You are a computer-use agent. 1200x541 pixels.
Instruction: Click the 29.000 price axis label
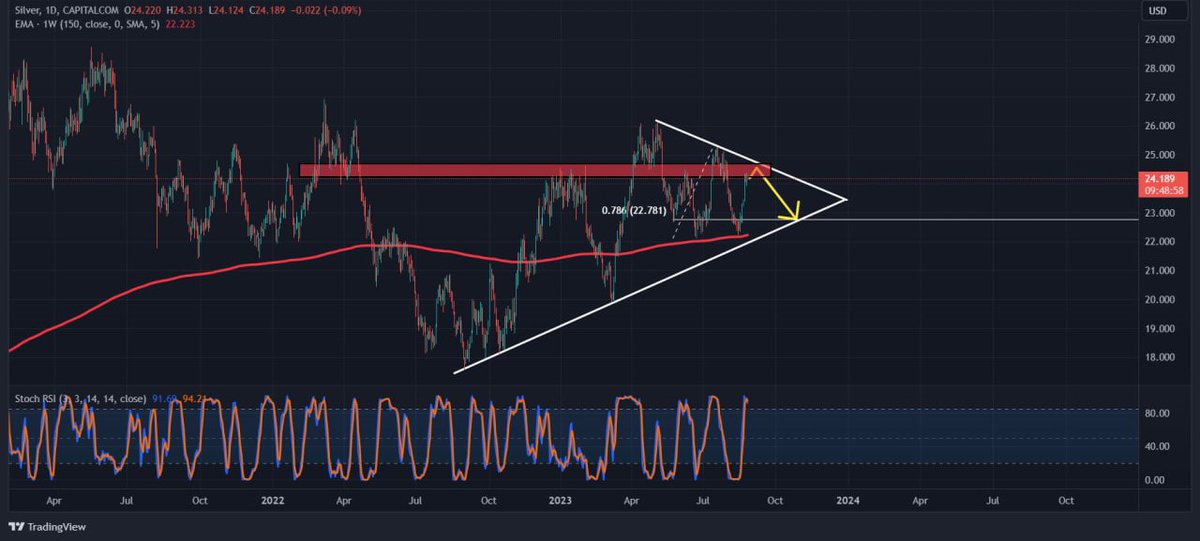tap(1160, 39)
